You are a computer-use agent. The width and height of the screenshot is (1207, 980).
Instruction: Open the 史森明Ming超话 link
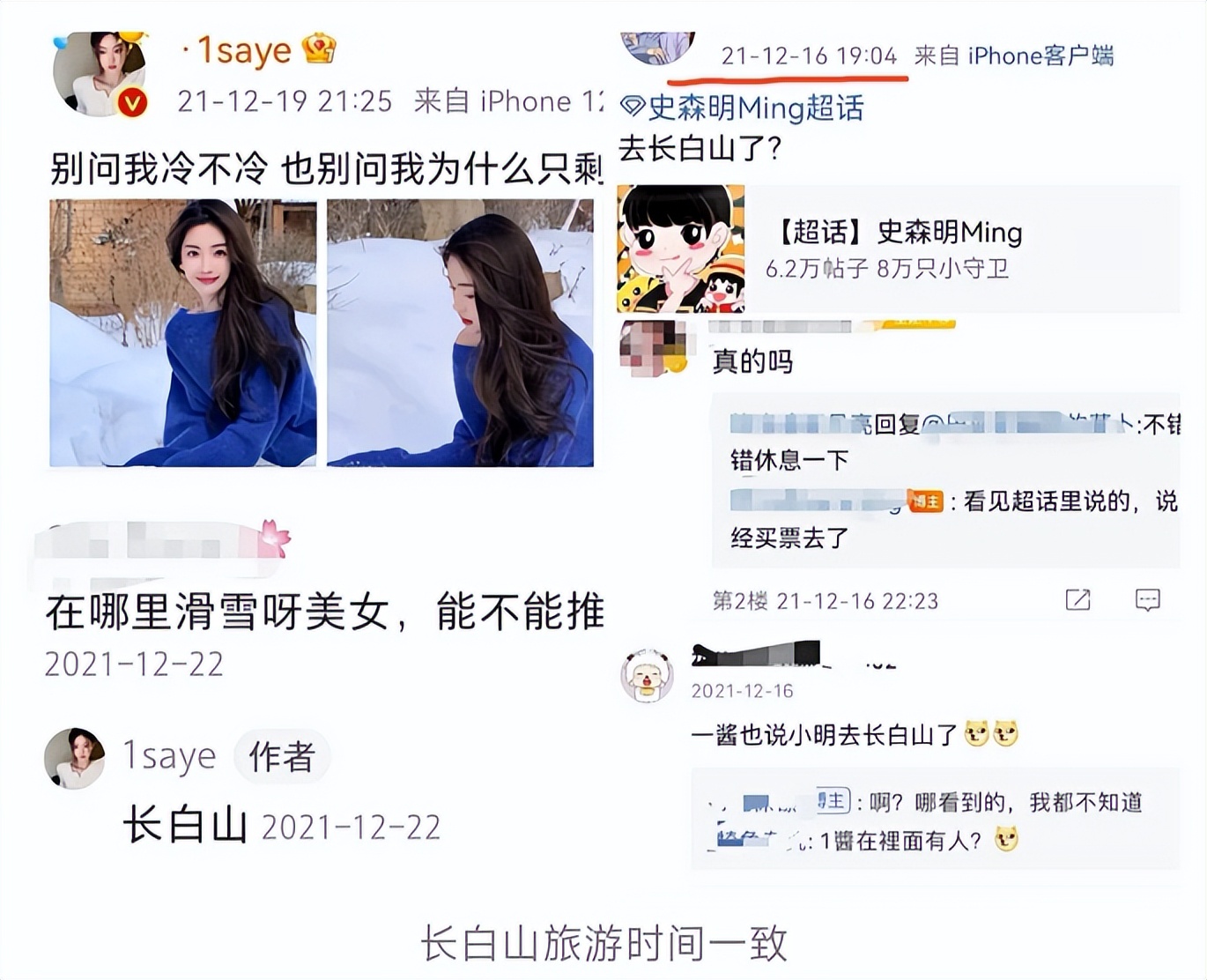click(755, 108)
